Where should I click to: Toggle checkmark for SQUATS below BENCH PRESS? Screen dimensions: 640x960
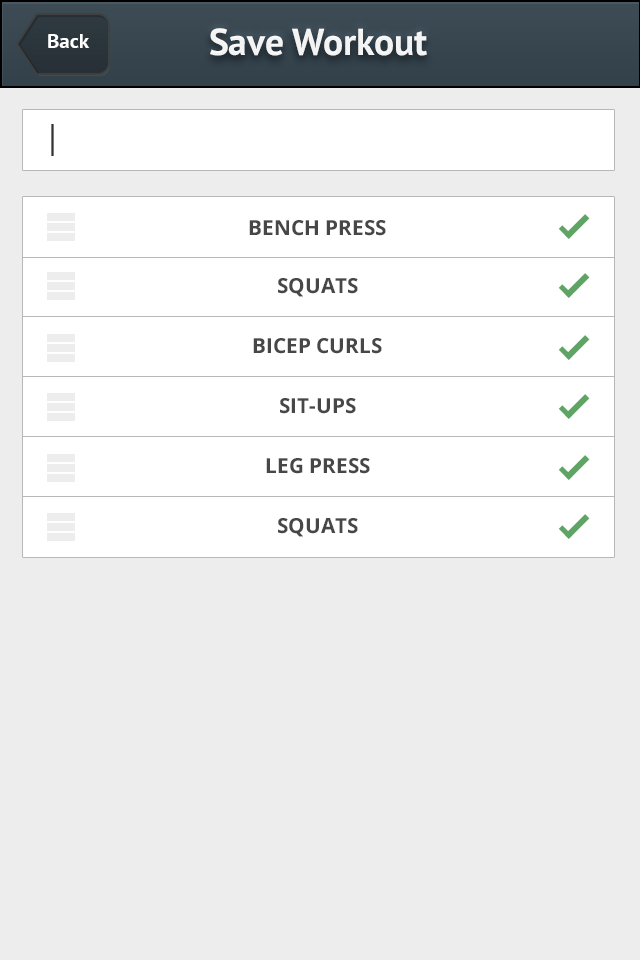point(573,286)
